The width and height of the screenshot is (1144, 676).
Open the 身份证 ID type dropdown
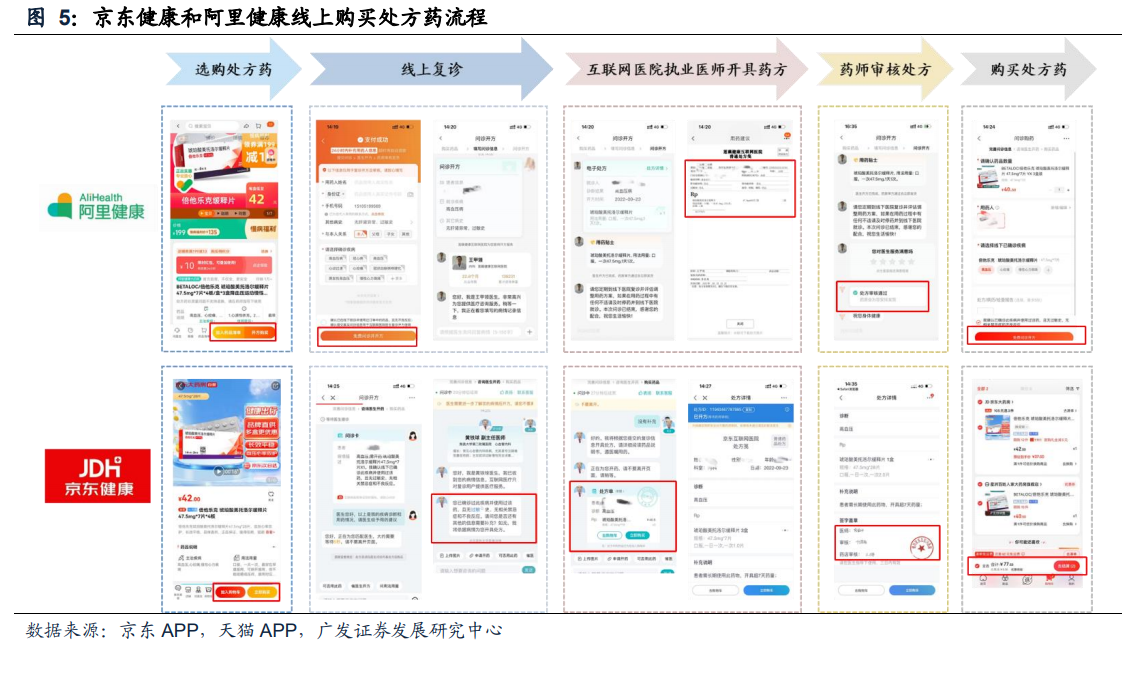click(336, 195)
